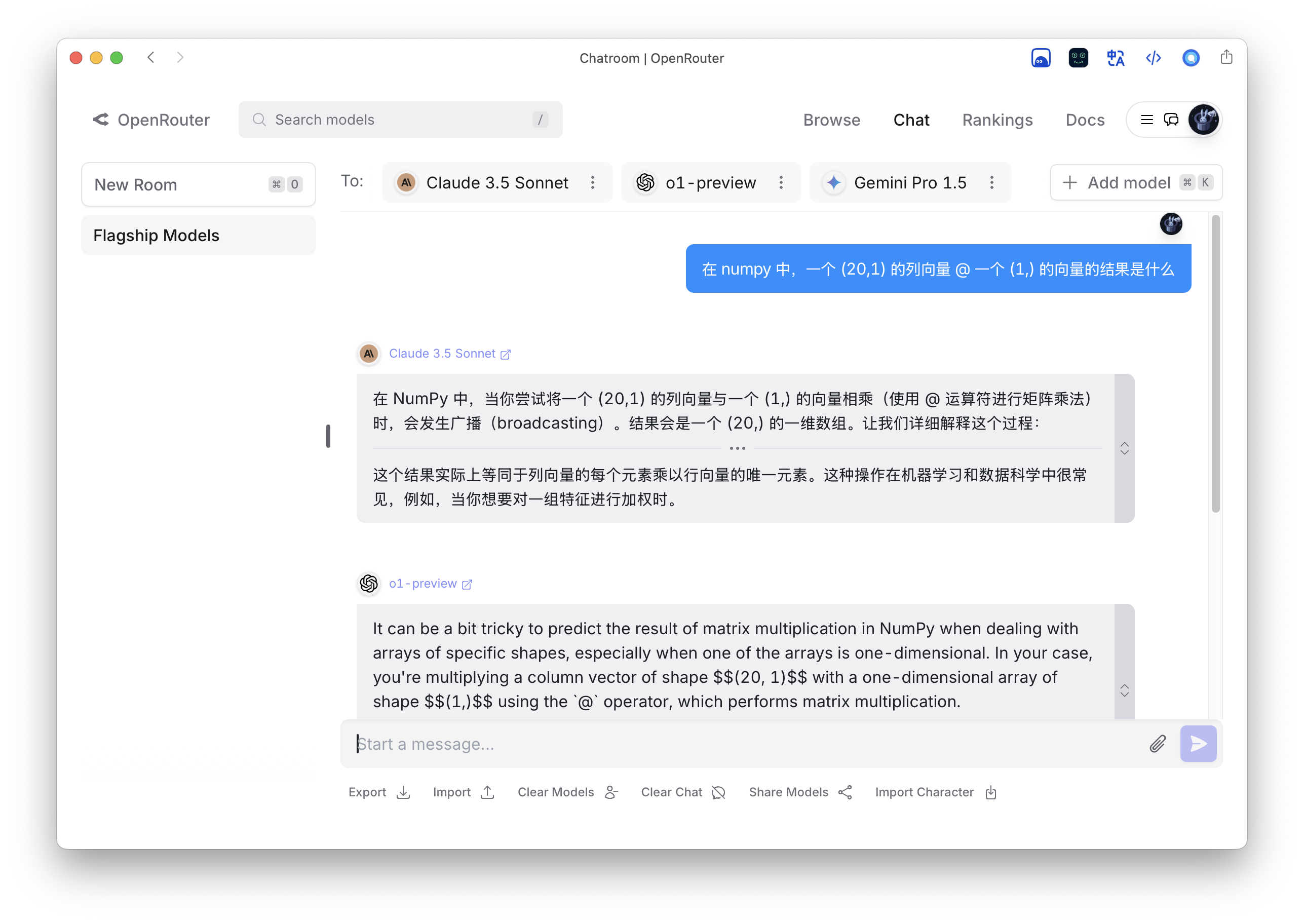This screenshot has width=1304, height=924.
Task: Open the chat bubbles icon near avatar
Action: pyautogui.click(x=1171, y=120)
